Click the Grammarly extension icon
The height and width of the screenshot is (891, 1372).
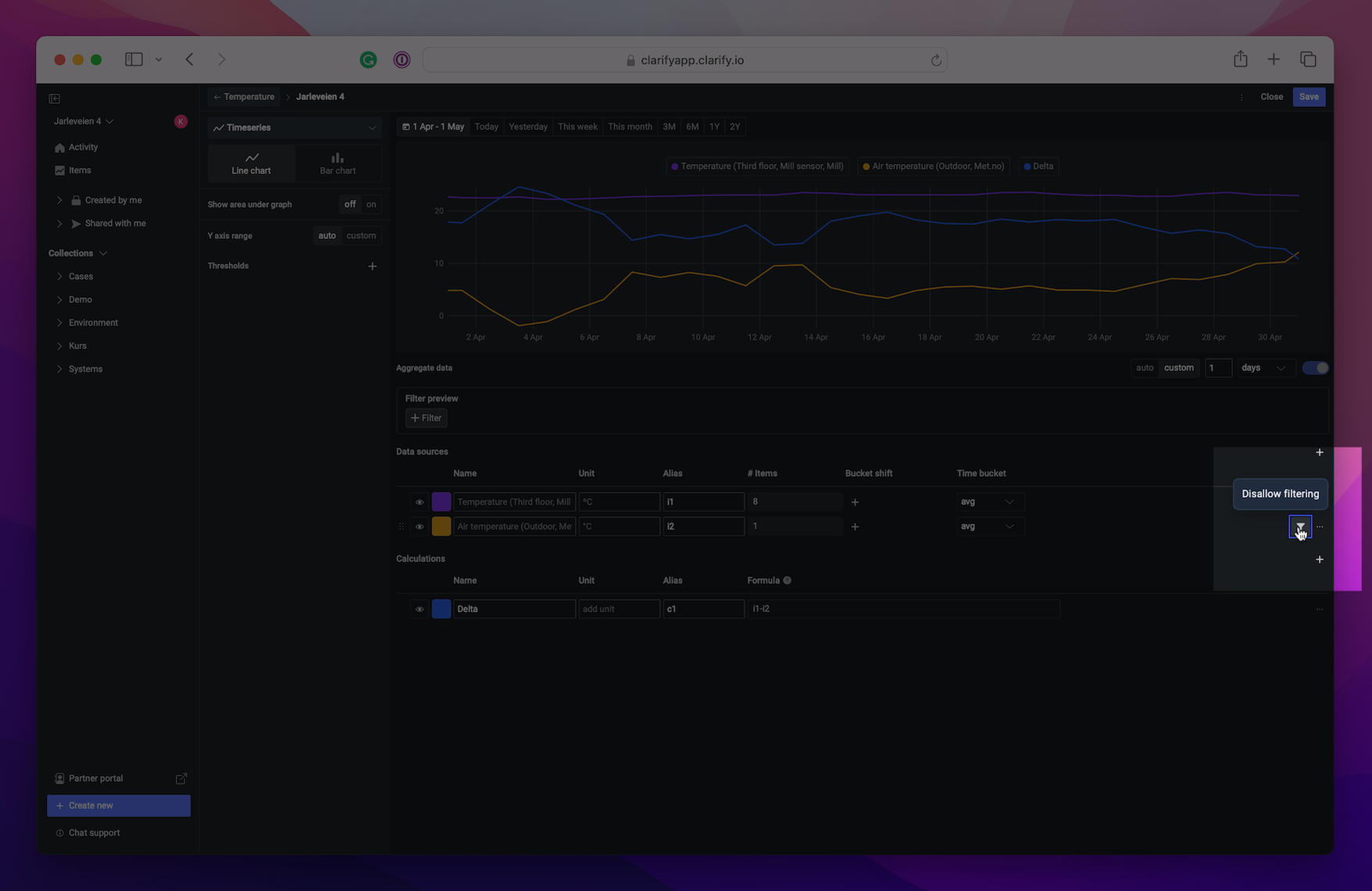point(368,59)
